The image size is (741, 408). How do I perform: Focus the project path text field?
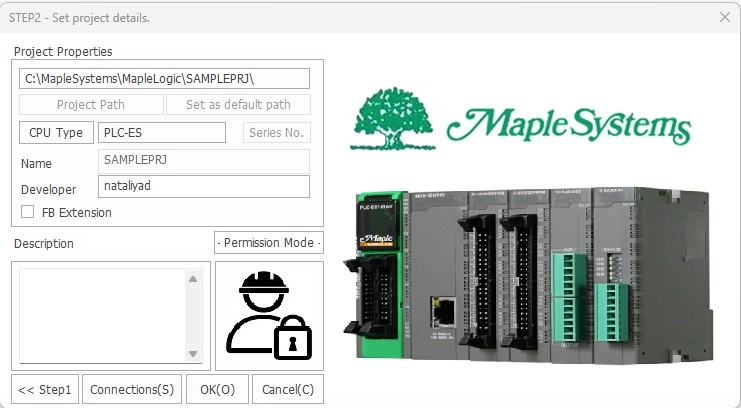164,78
